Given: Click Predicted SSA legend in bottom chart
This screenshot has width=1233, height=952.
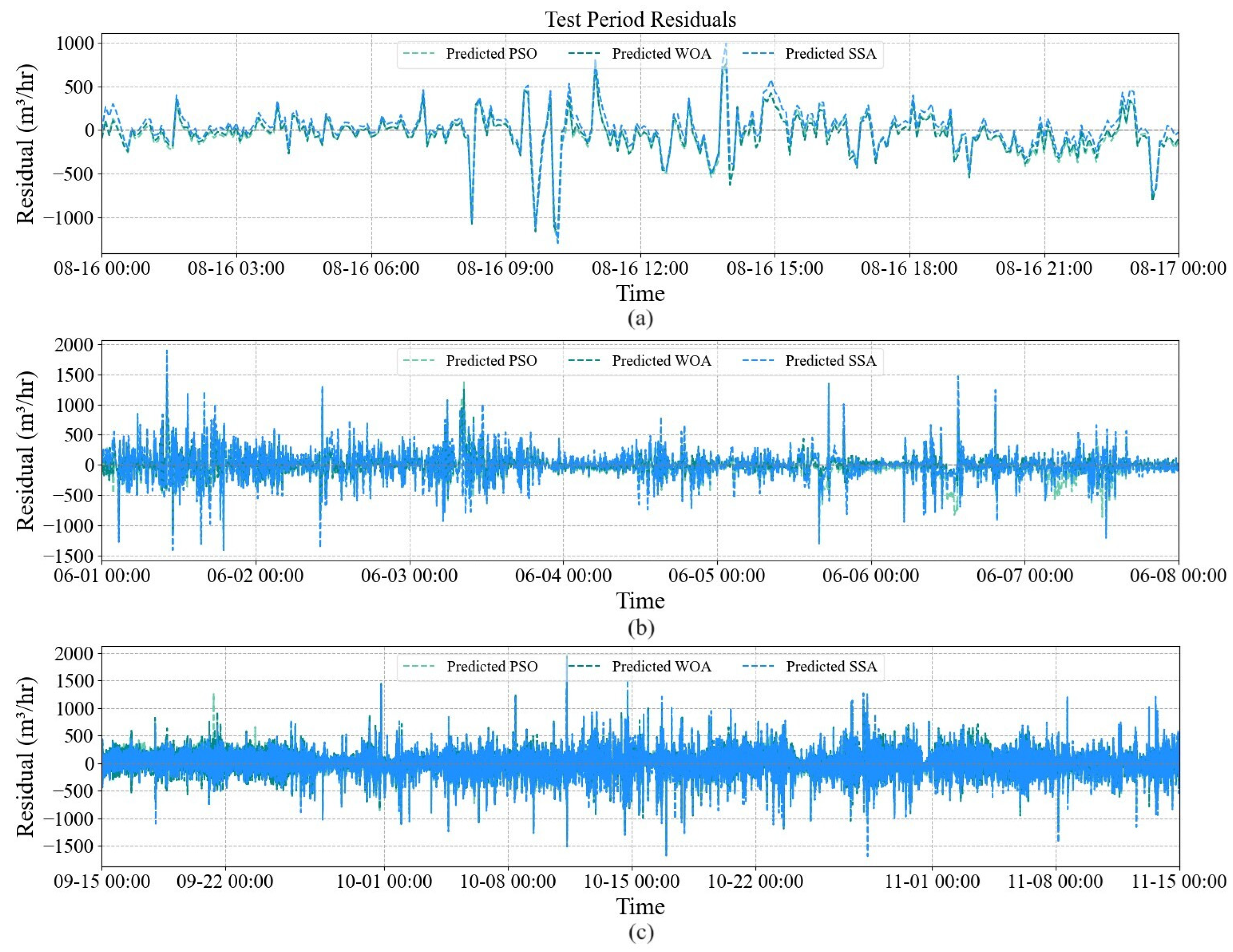Looking at the screenshot, I should coord(831,666).
